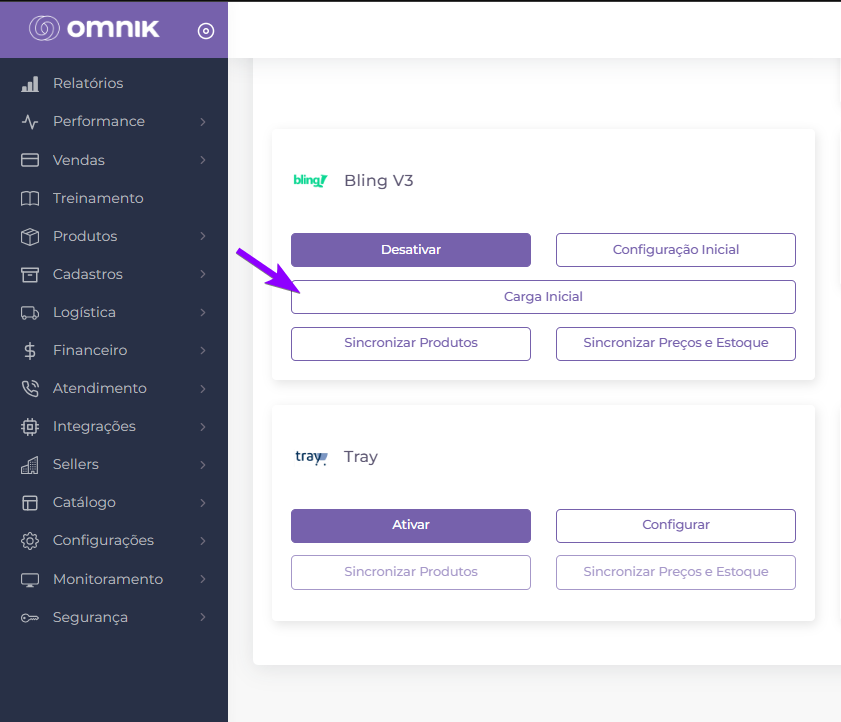This screenshot has width=841, height=722.
Task: Expand the Segurança chevron
Action: [x=203, y=617]
